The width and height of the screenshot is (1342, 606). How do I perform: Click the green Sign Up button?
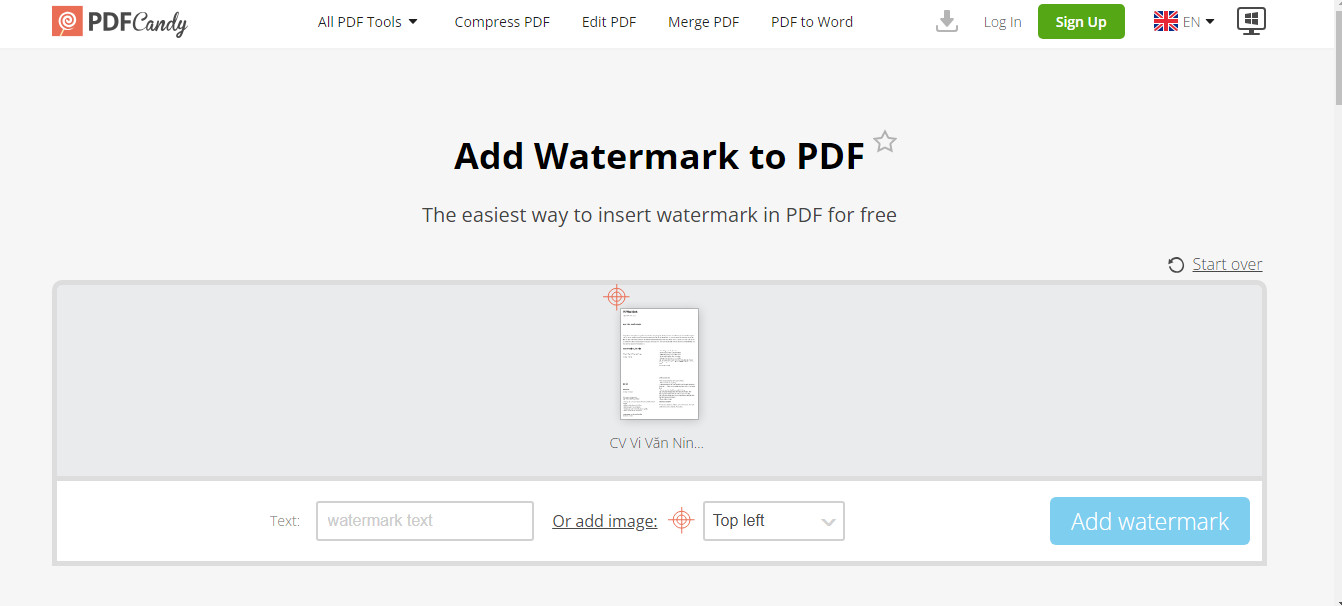[x=1081, y=22]
